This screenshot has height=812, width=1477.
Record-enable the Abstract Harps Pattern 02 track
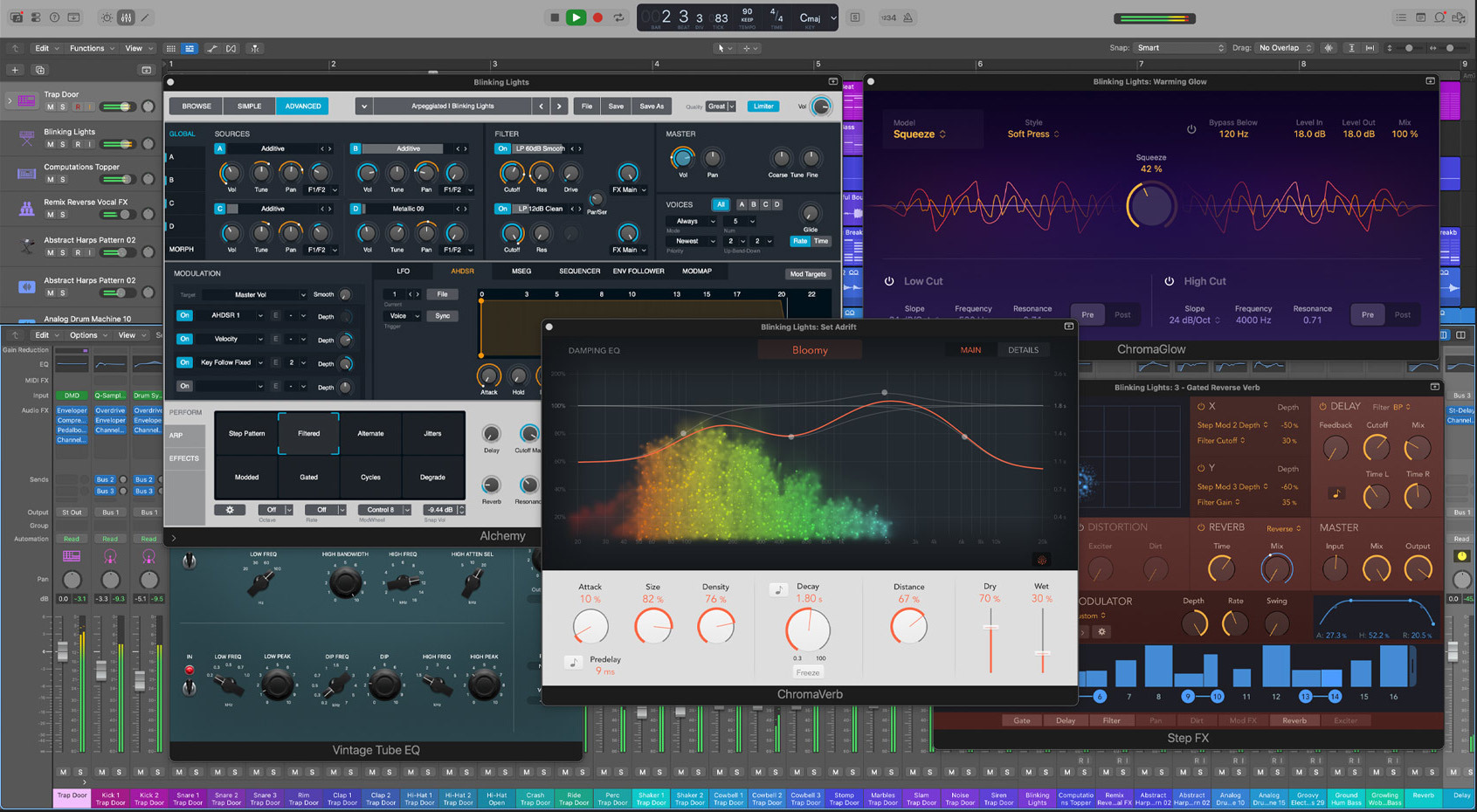tap(77, 252)
